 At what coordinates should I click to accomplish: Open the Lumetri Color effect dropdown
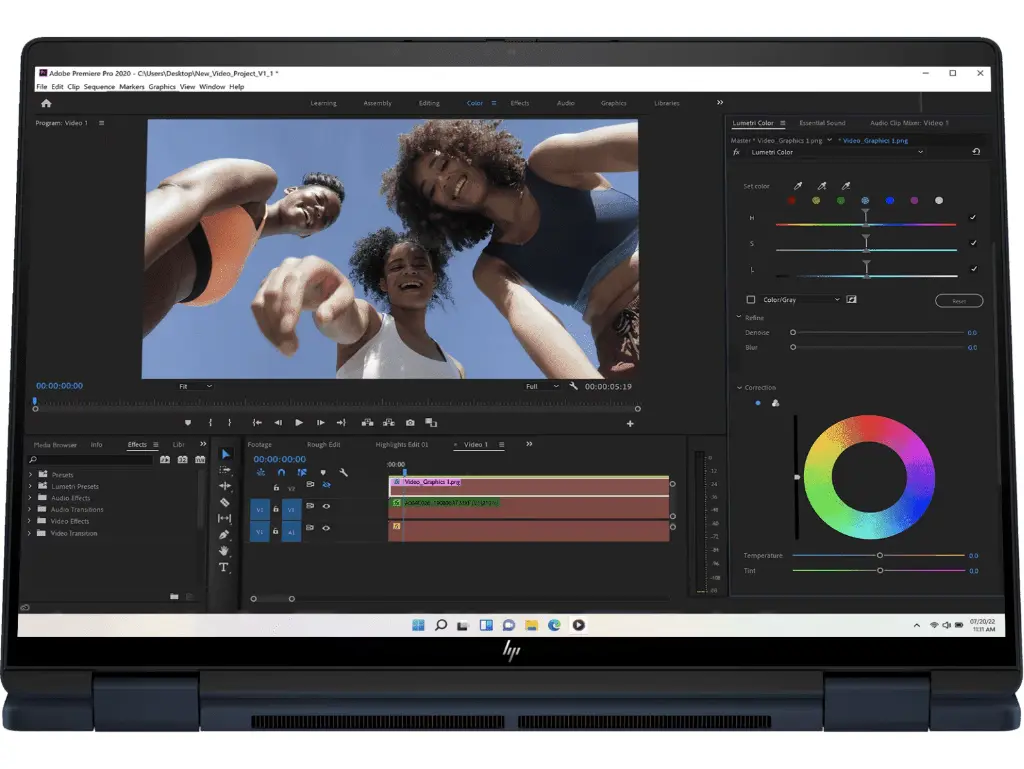[836, 152]
